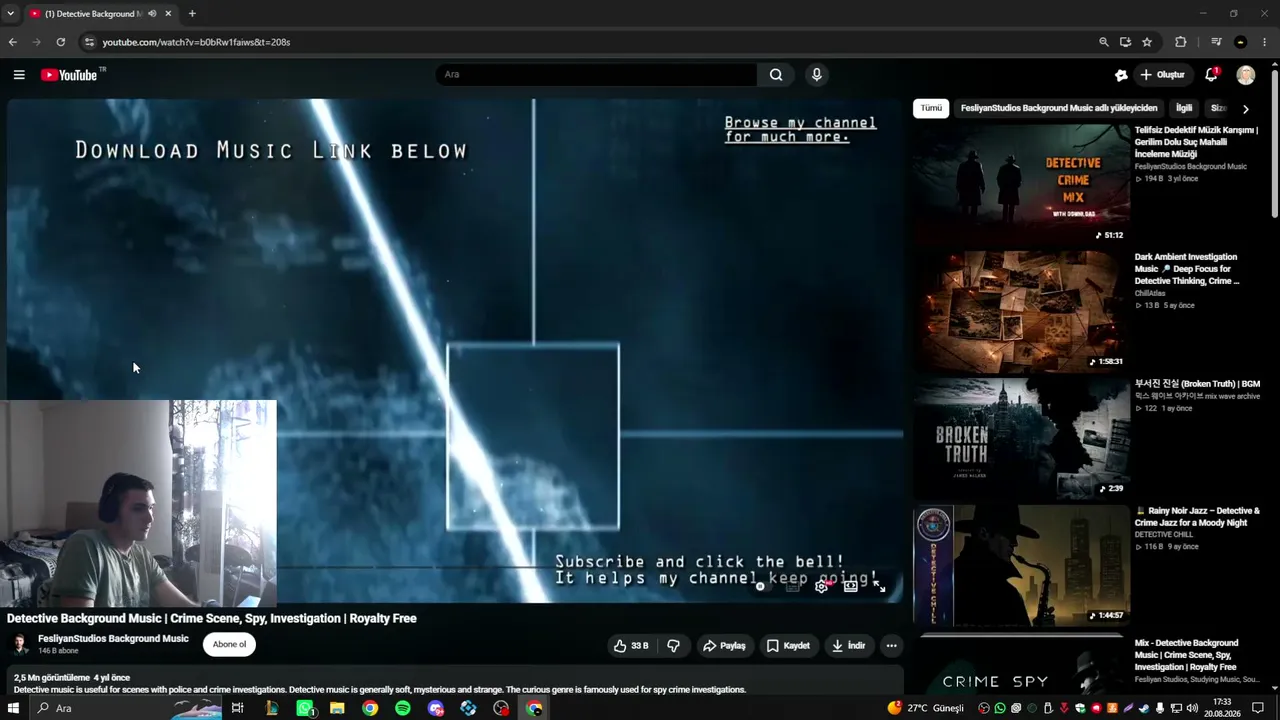The image size is (1280, 720).
Task: Start voice search with the microphone icon
Action: pyautogui.click(x=816, y=75)
